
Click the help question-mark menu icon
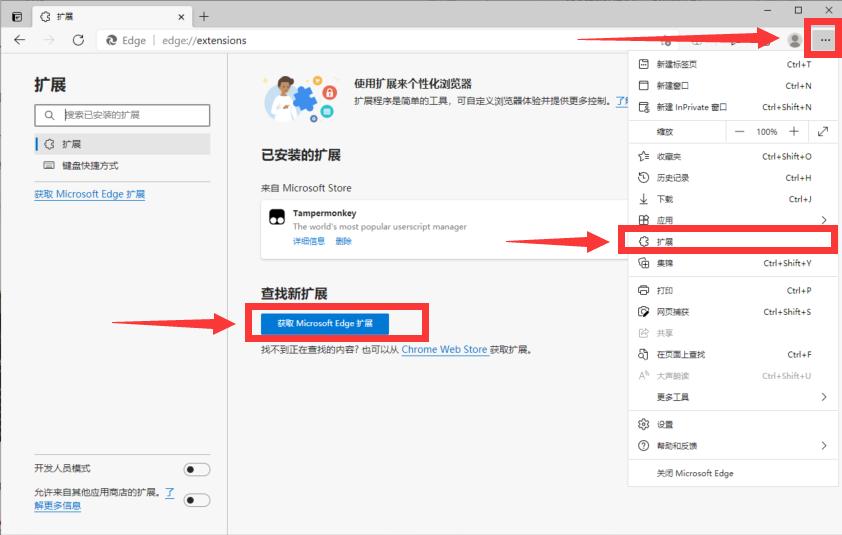click(643, 445)
